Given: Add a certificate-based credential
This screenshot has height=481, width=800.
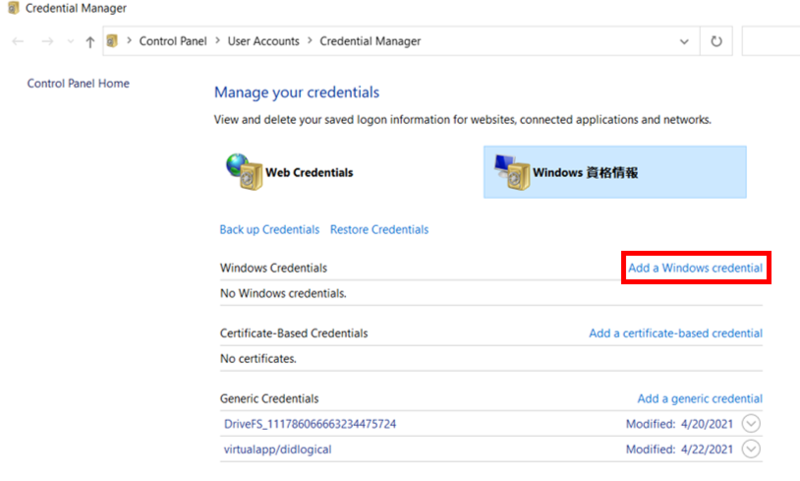Looking at the screenshot, I should [x=676, y=333].
